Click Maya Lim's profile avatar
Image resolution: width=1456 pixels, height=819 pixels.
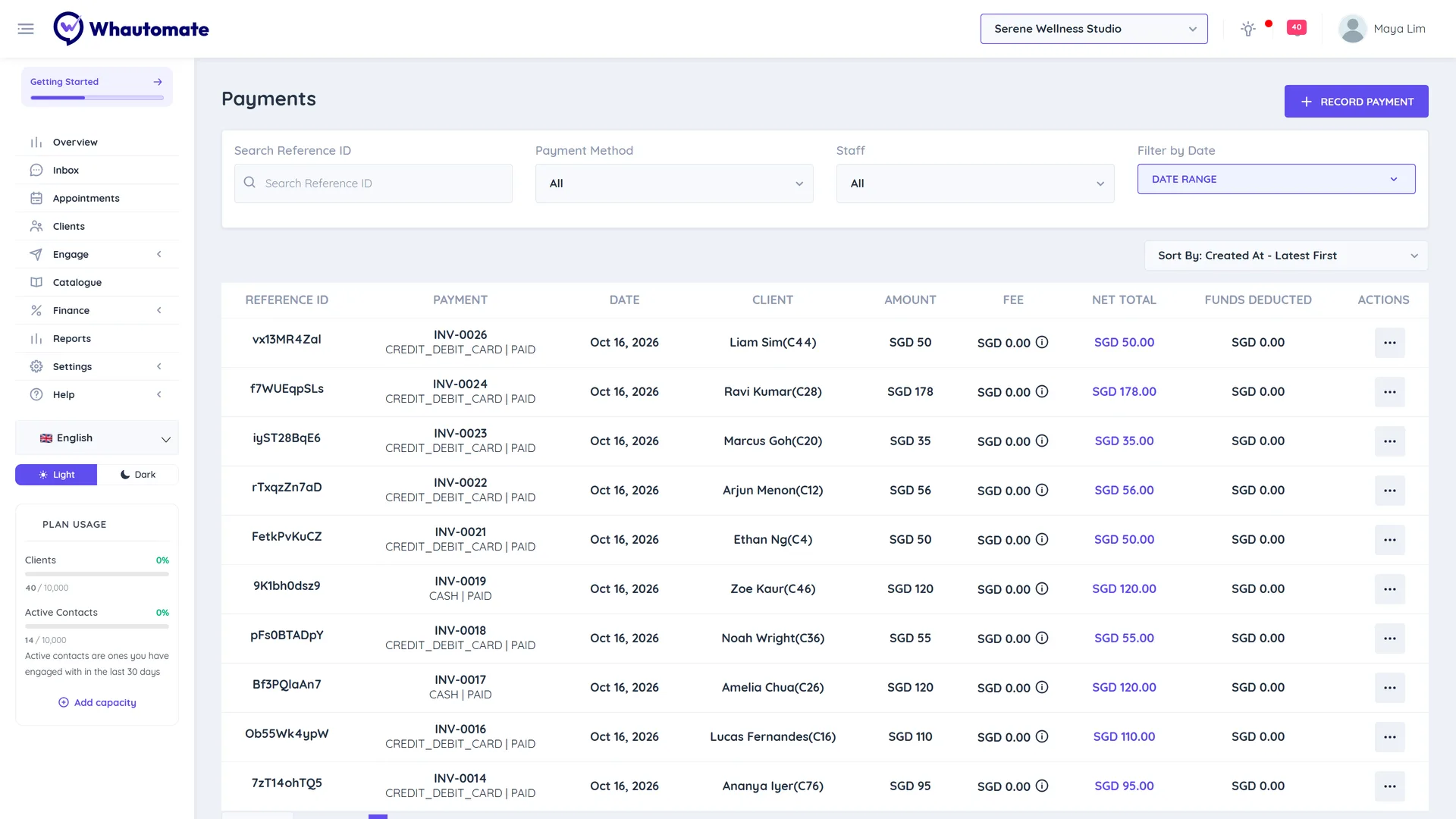1352,29
